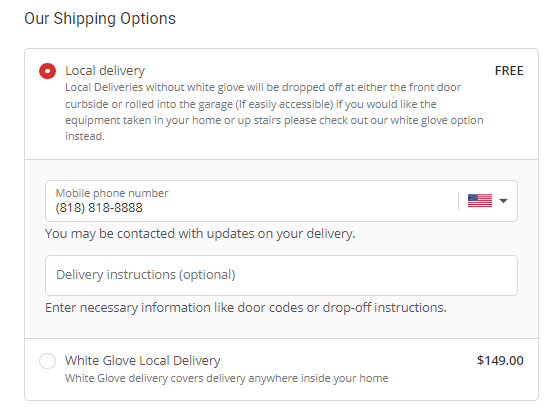Click the $149.00 price label

point(500,360)
